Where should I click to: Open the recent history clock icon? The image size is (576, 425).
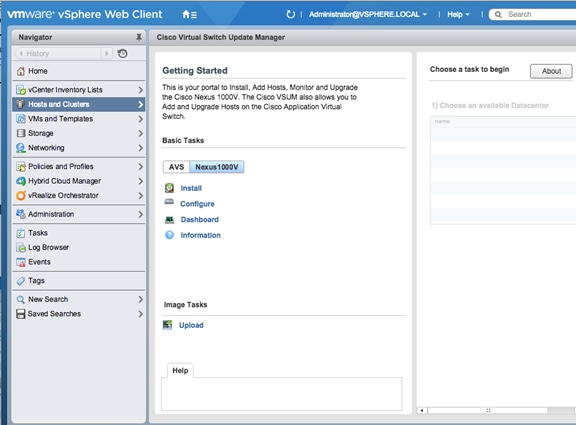coord(122,54)
